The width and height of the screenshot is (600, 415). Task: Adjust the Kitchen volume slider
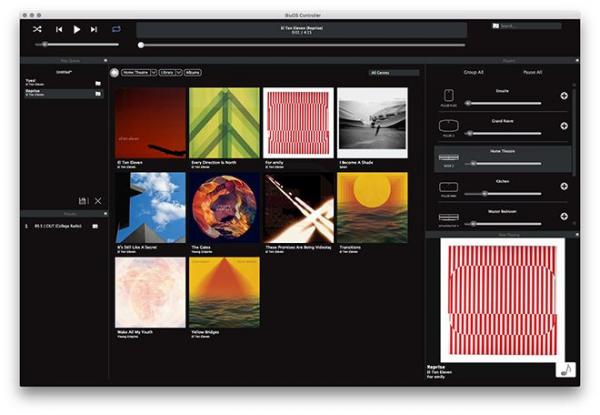(x=503, y=194)
